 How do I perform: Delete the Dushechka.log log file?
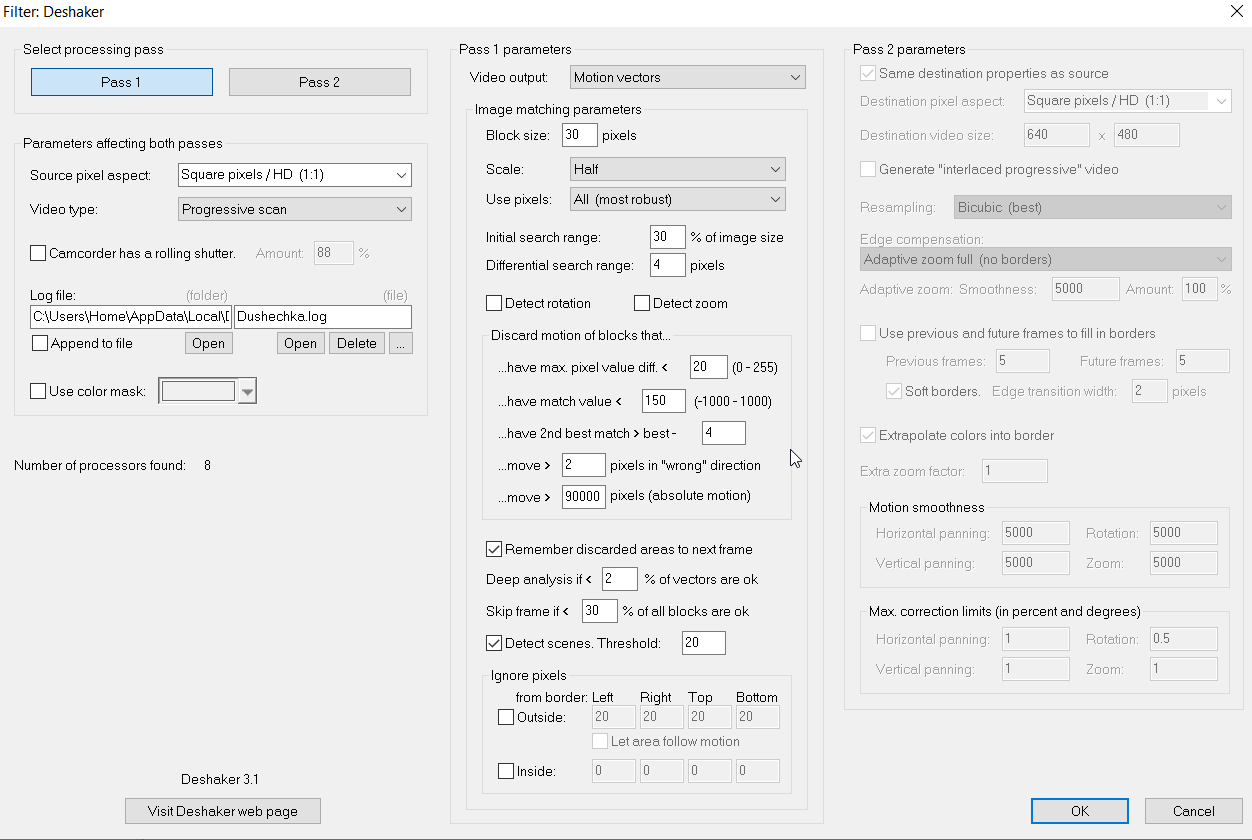click(357, 343)
